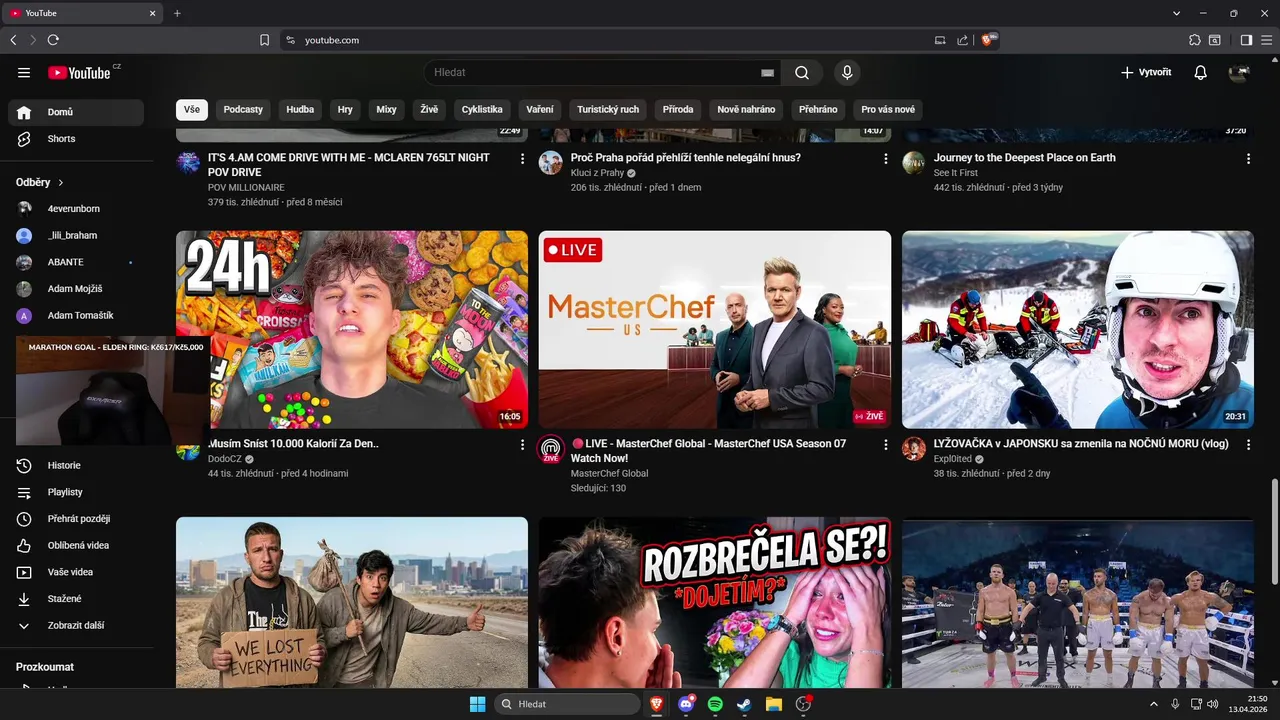Open options for McLaren 765LT video

522,158
